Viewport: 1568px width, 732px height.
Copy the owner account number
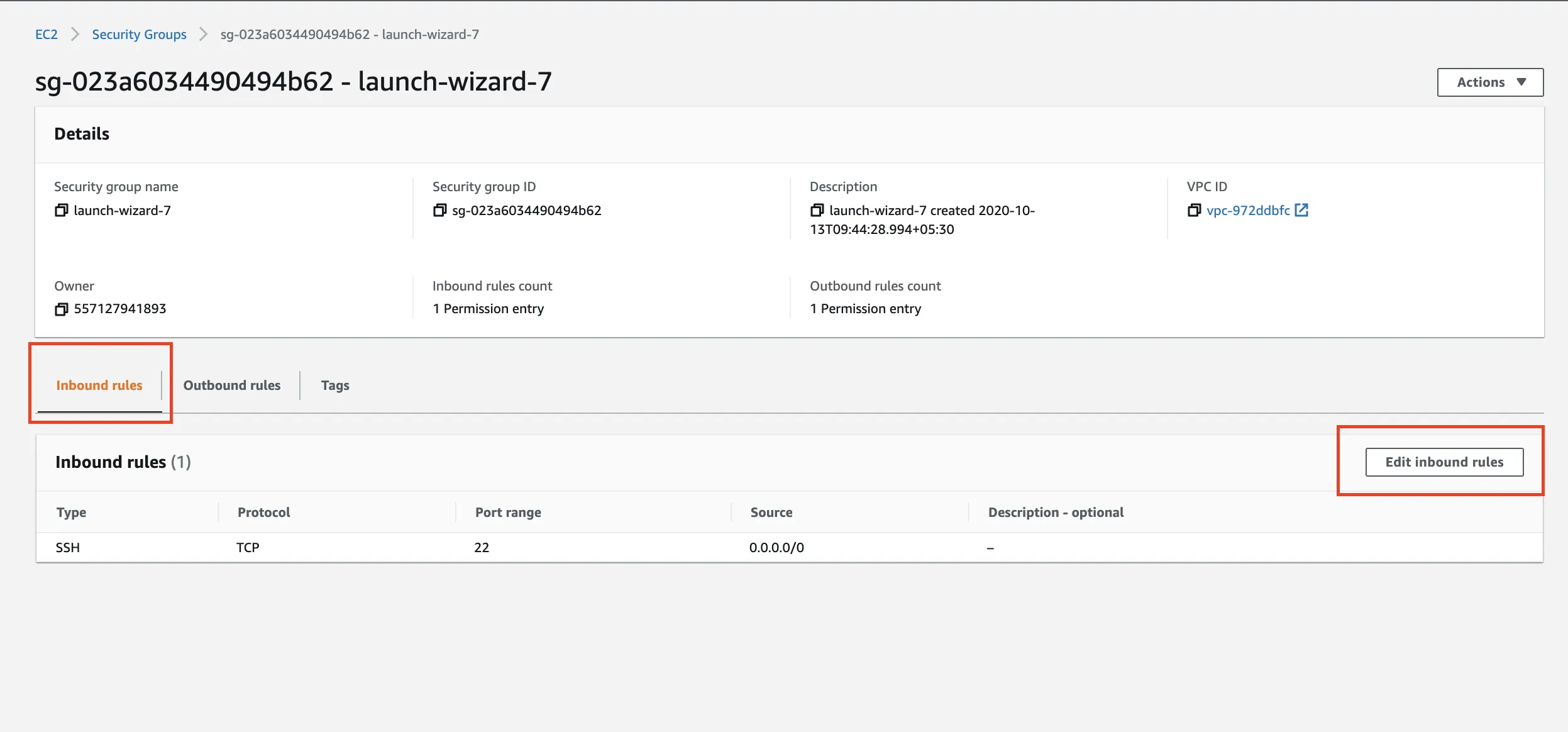pyautogui.click(x=61, y=309)
